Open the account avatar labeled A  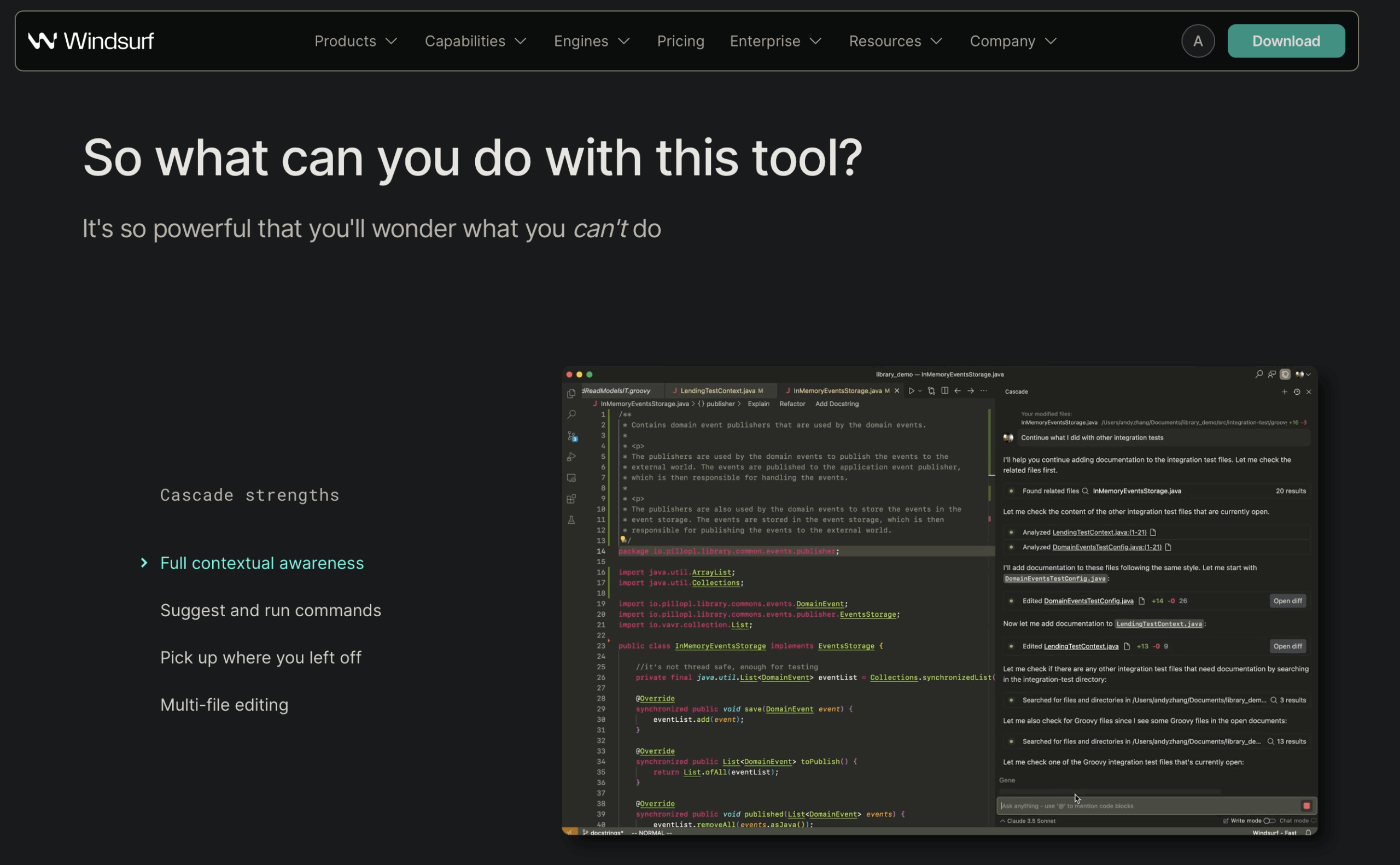1198,40
